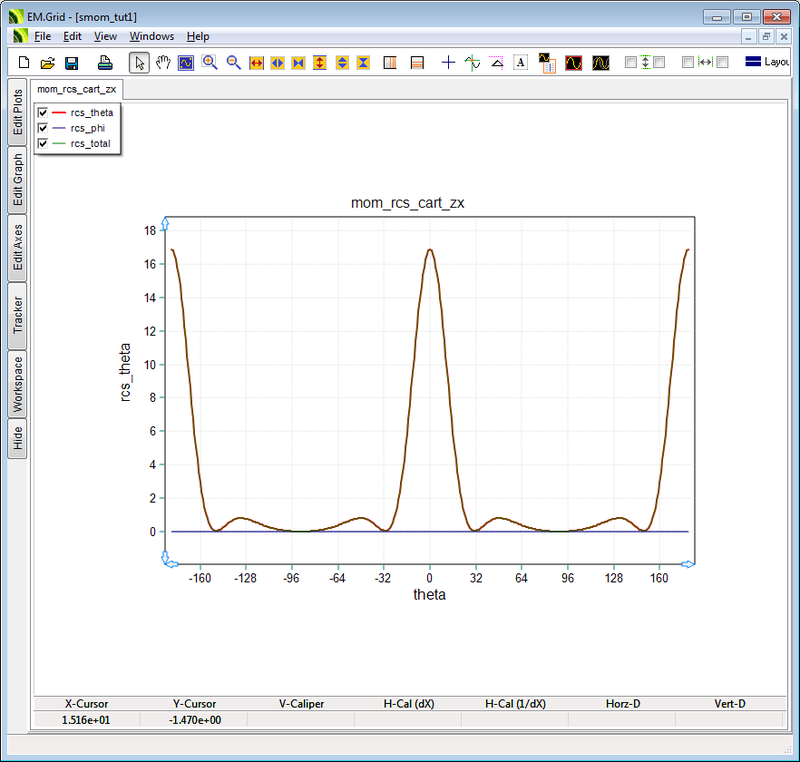Toggle the rcs_total checkbox off

[42, 142]
